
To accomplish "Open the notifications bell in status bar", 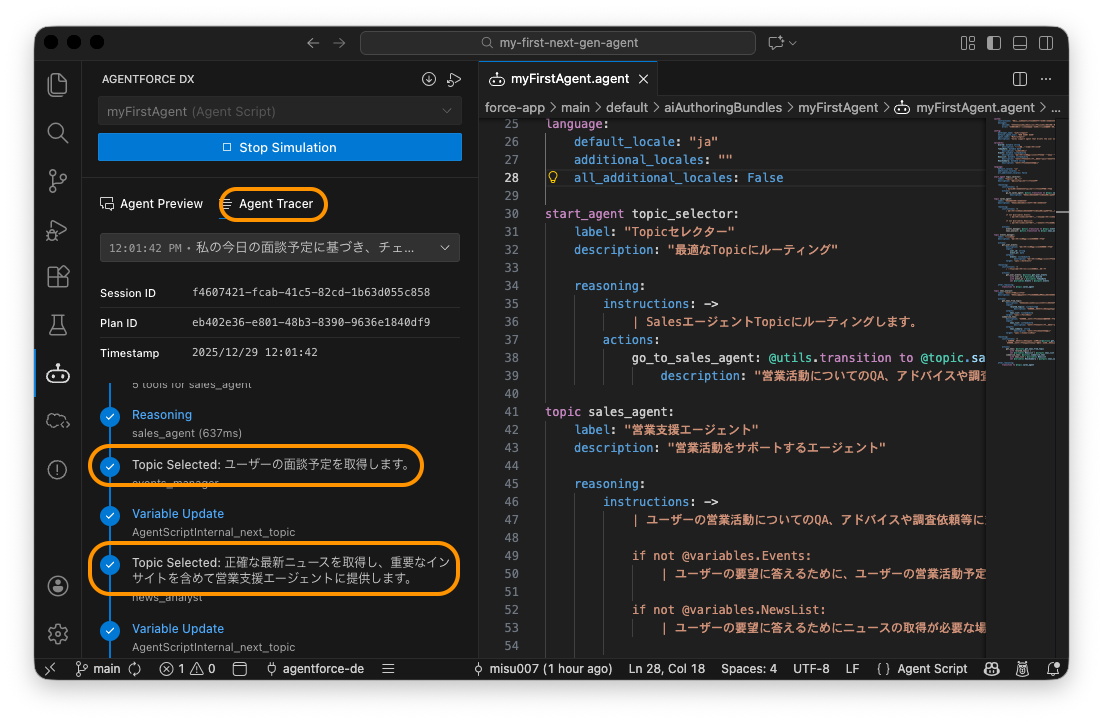I will (1053, 669).
